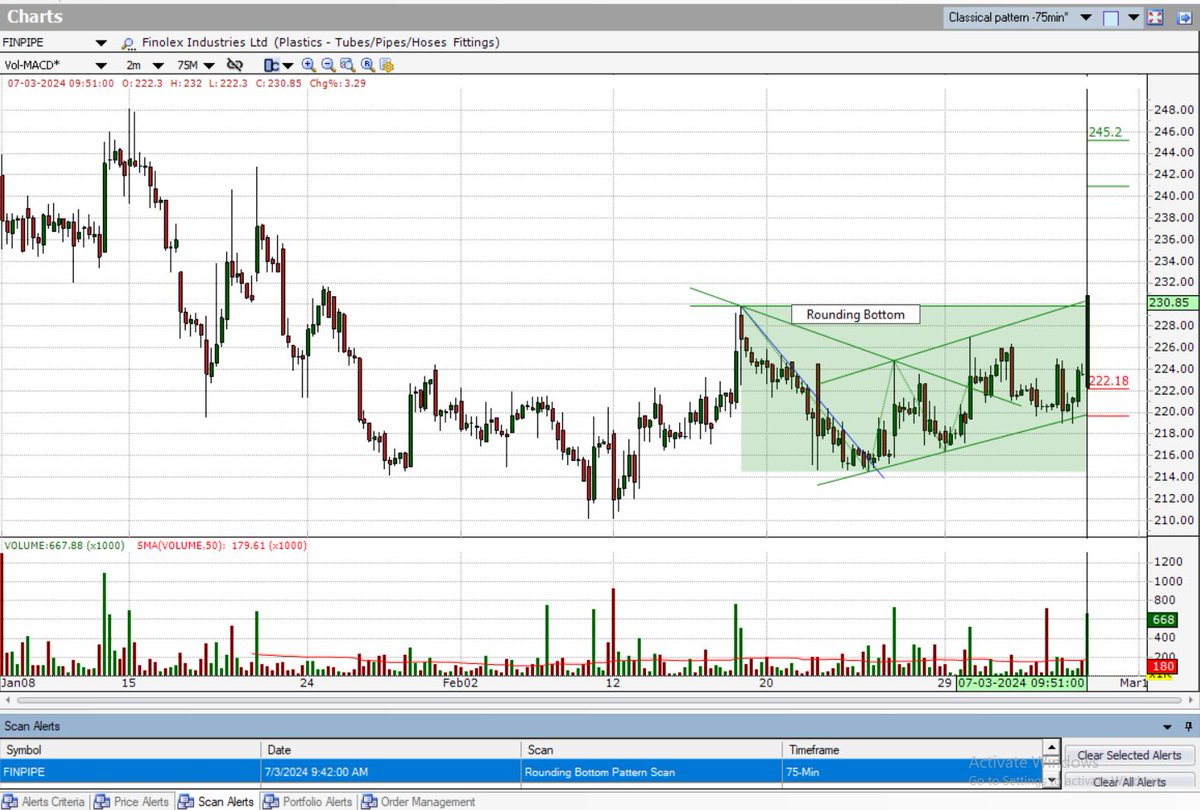
Task: Click Rounding Bottom Pattern Scan cell
Action: (x=651, y=772)
